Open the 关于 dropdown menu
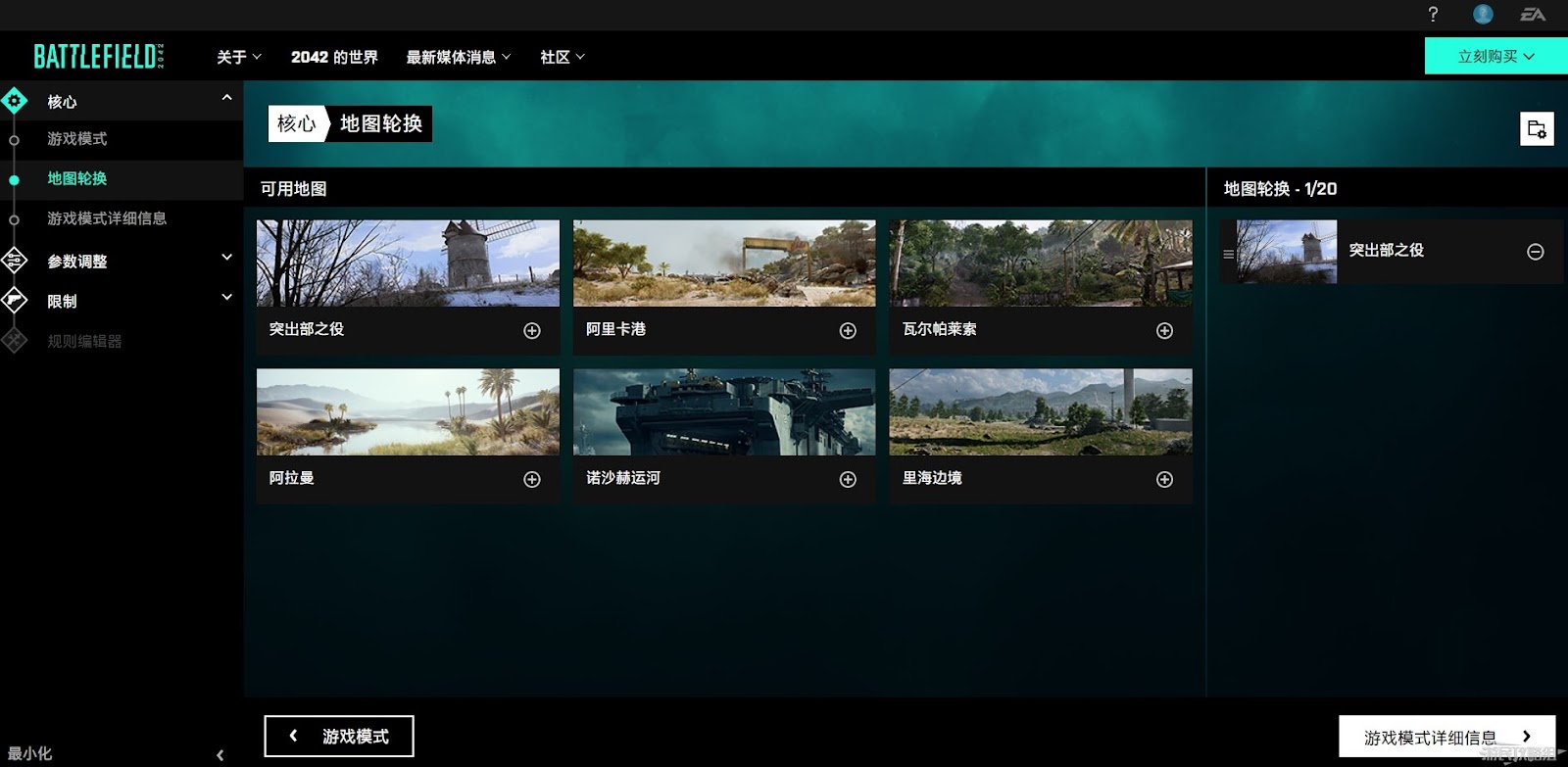Screen dimensions: 1568x767 click(239, 57)
